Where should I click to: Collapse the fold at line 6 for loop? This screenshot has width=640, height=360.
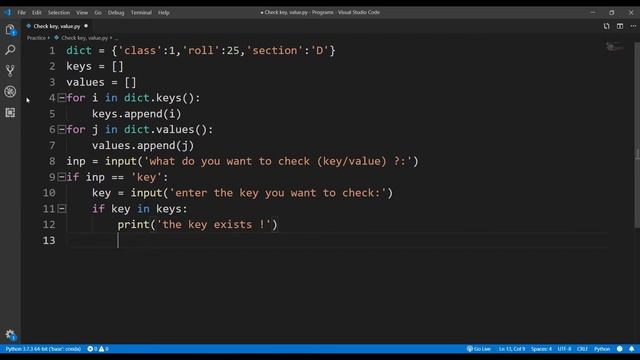tap(62, 129)
